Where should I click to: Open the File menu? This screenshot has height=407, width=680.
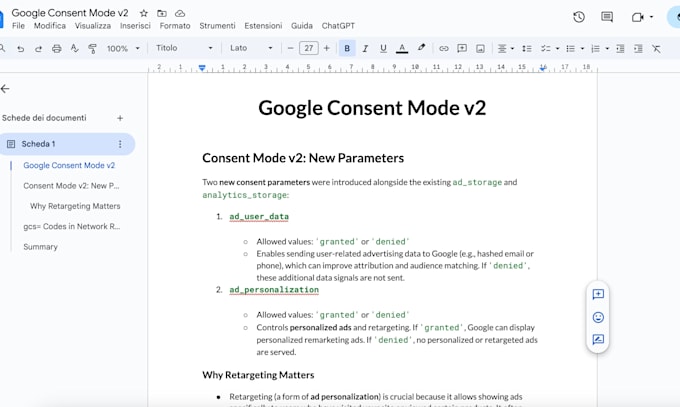tap(18, 26)
